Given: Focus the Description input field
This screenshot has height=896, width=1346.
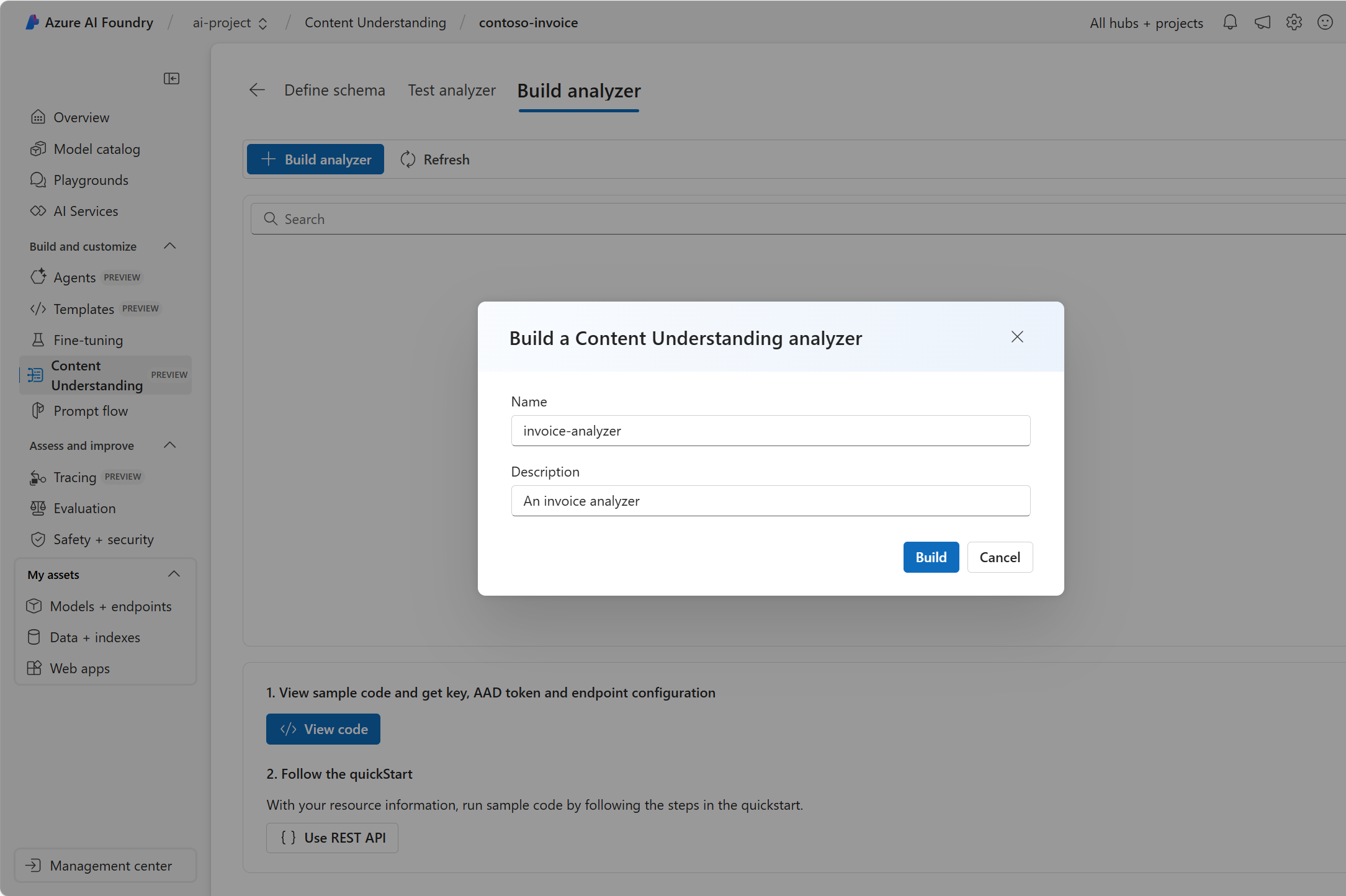Looking at the screenshot, I should [x=771, y=501].
